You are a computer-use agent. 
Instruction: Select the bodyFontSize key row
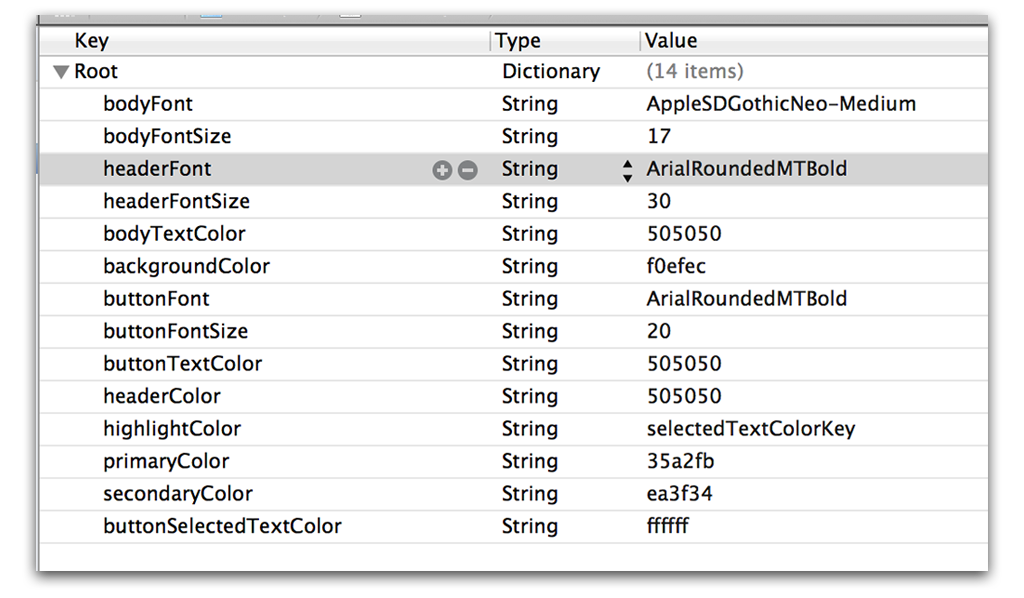pyautogui.click(x=167, y=136)
